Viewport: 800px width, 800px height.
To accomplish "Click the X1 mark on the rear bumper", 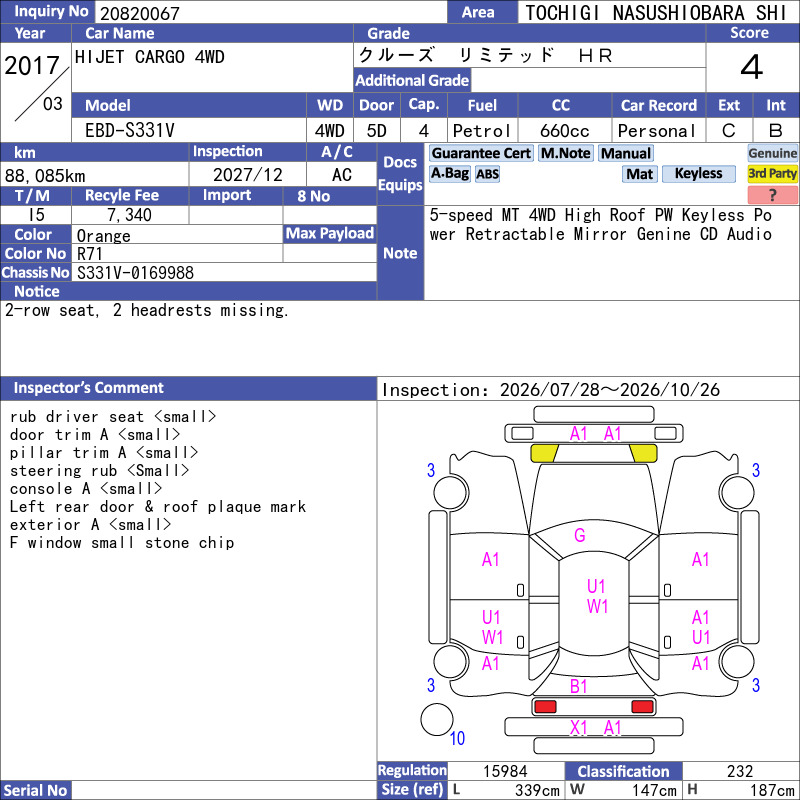I will pos(578,728).
